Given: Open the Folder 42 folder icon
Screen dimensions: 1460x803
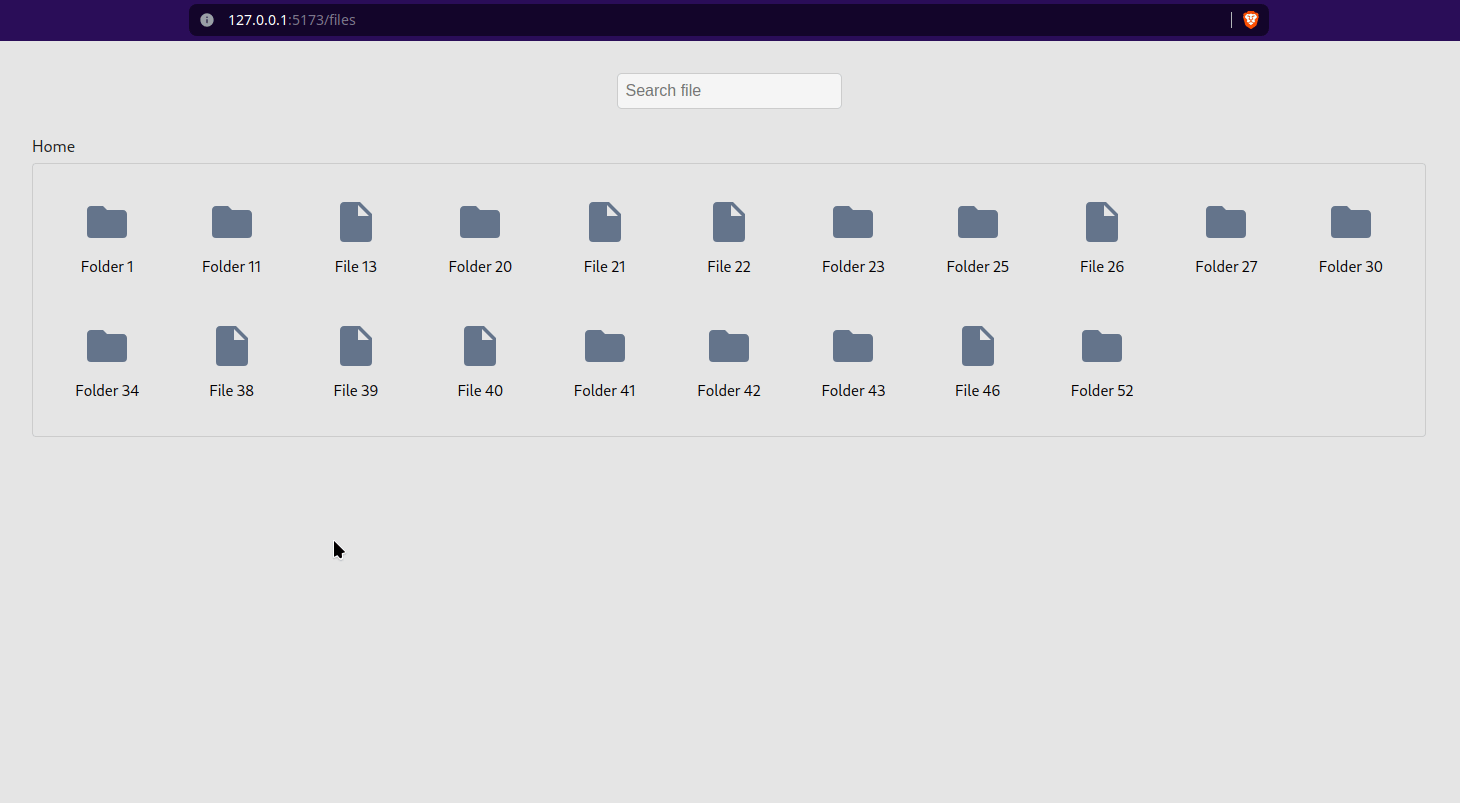Looking at the screenshot, I should pos(729,346).
